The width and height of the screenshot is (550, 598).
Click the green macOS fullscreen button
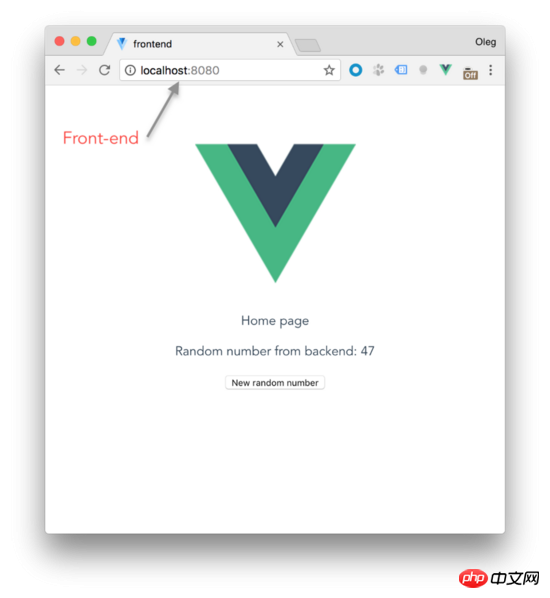click(x=92, y=41)
